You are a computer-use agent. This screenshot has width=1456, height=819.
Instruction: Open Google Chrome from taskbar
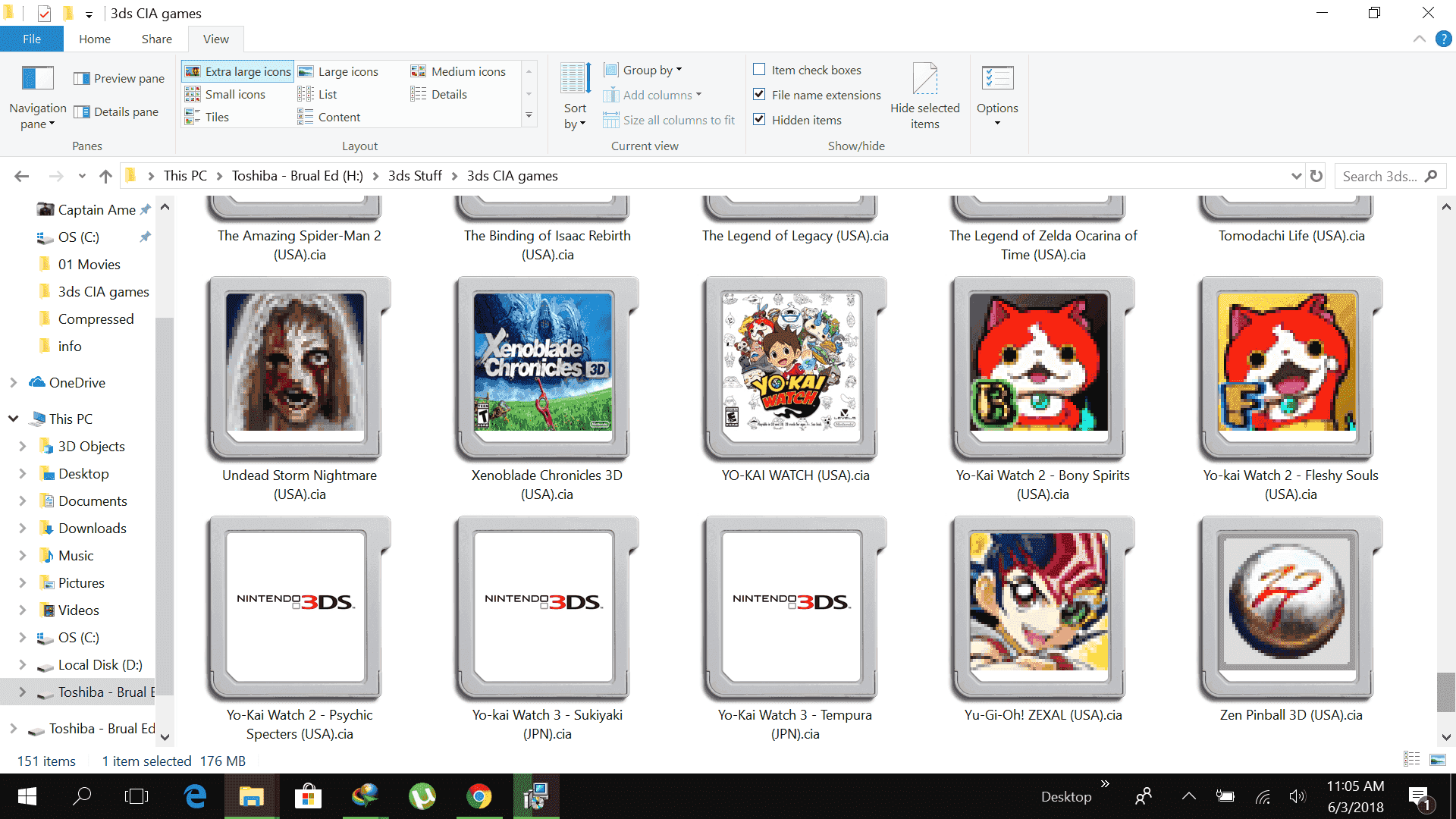point(479,796)
